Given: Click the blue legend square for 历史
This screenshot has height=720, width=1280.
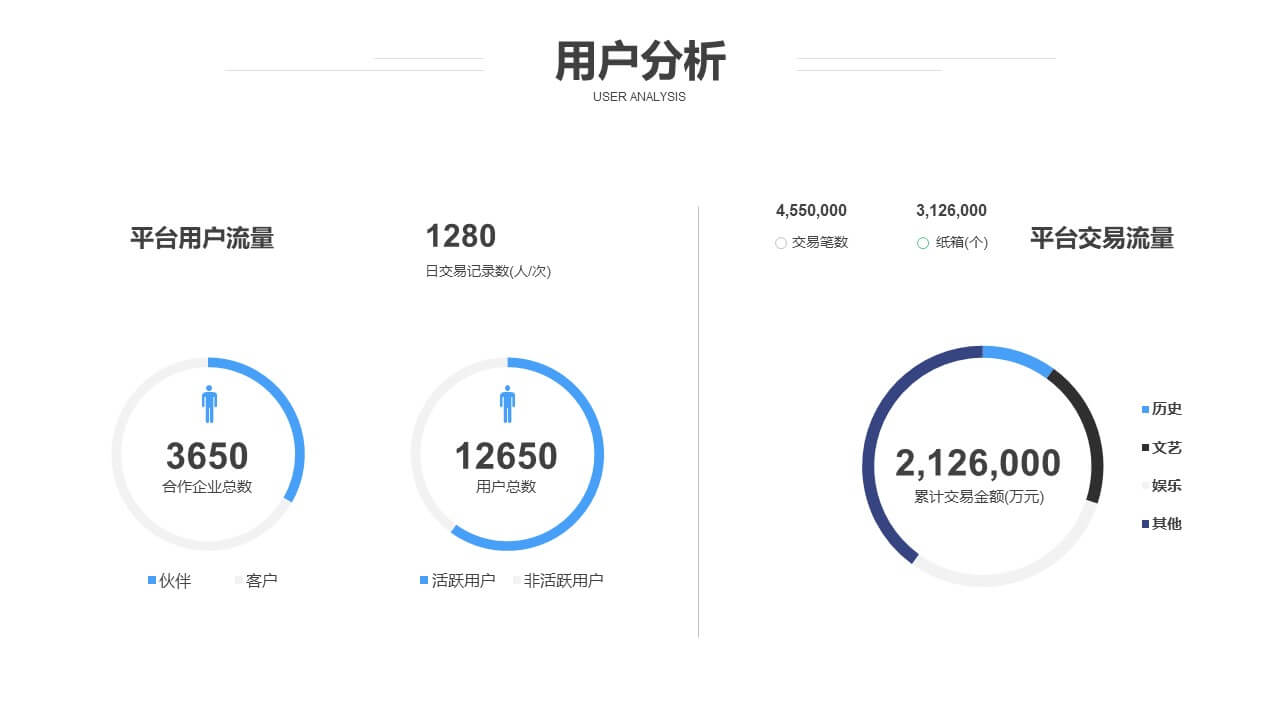Looking at the screenshot, I should 1145,409.
